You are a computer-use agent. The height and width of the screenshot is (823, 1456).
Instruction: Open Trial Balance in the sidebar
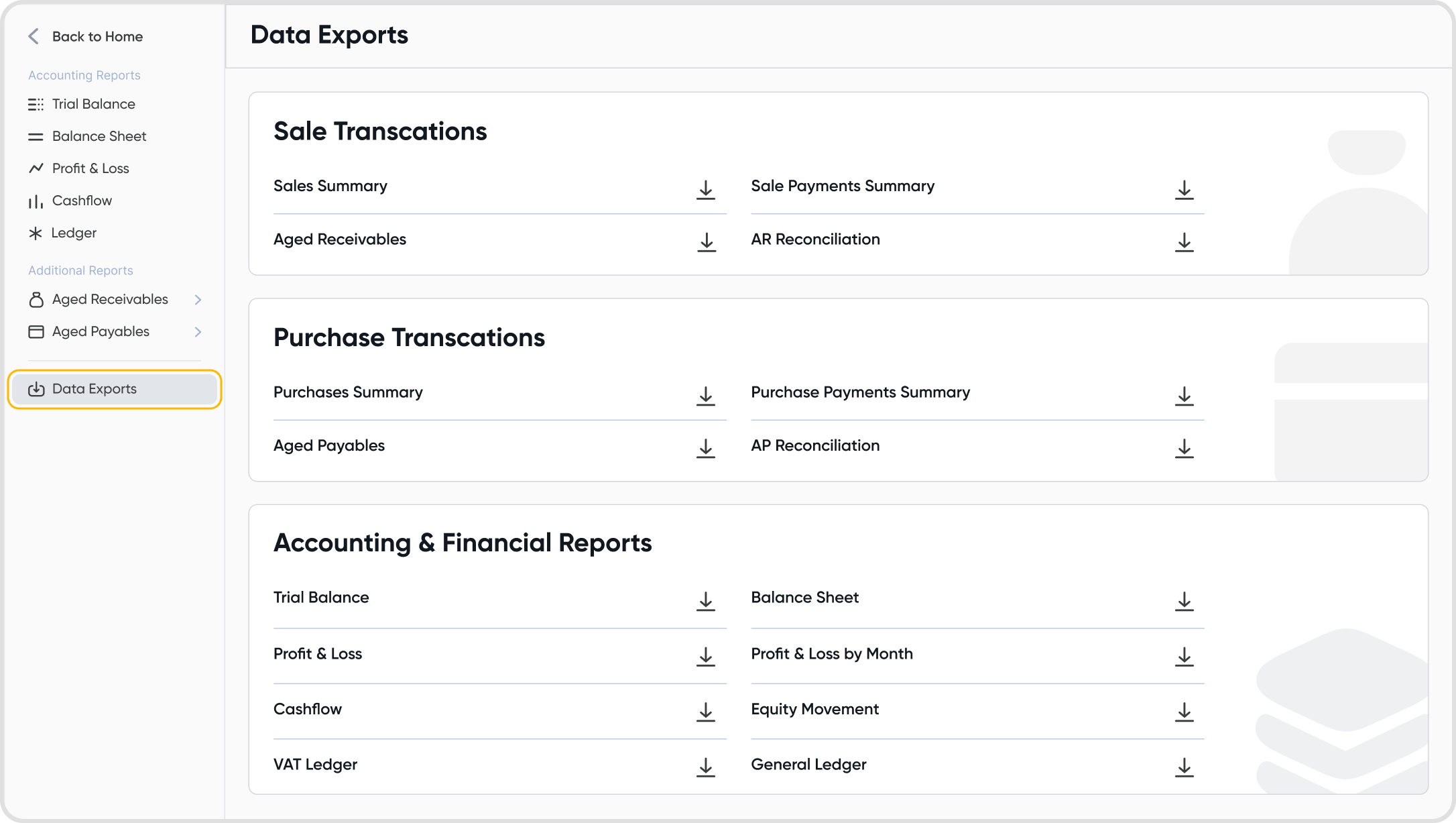pos(93,104)
